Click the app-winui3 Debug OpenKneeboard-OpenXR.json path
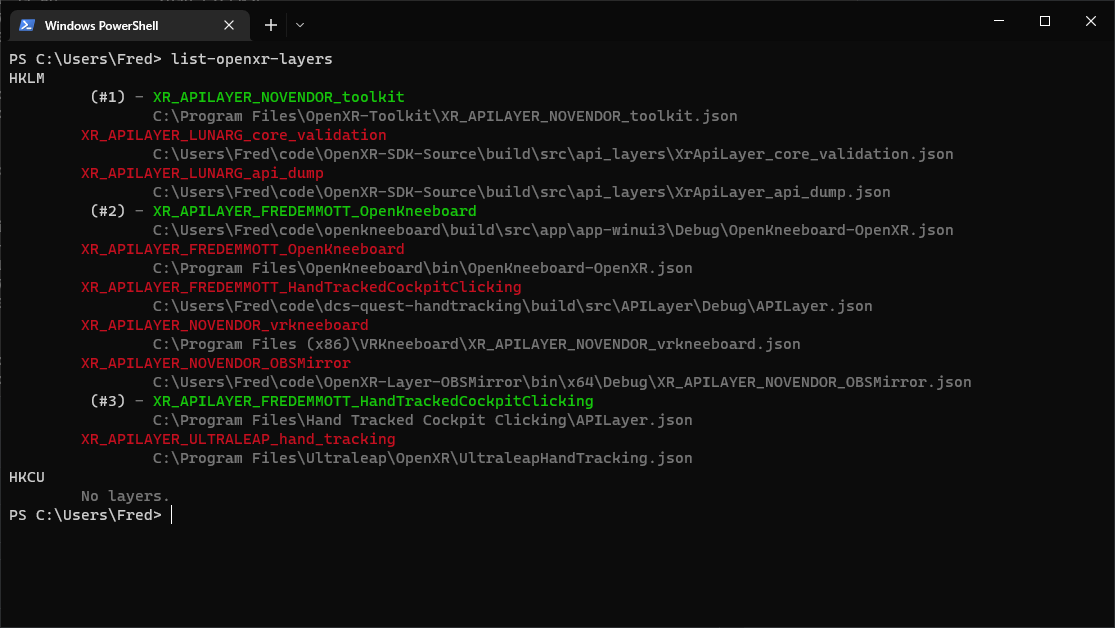Screen dimensions: 1115x628 pos(553,230)
